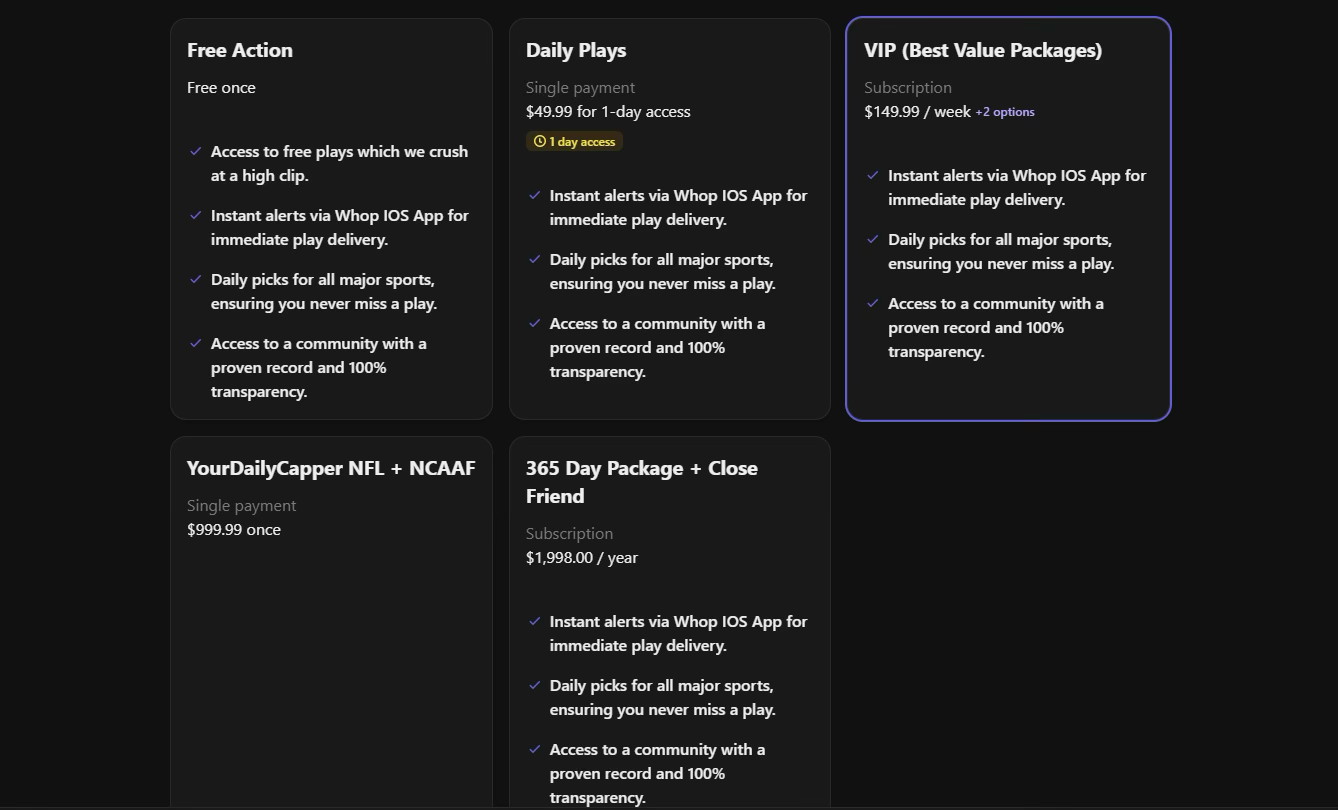Click the $149.99 / week price text
The image size is (1338, 810).
pyautogui.click(x=917, y=111)
